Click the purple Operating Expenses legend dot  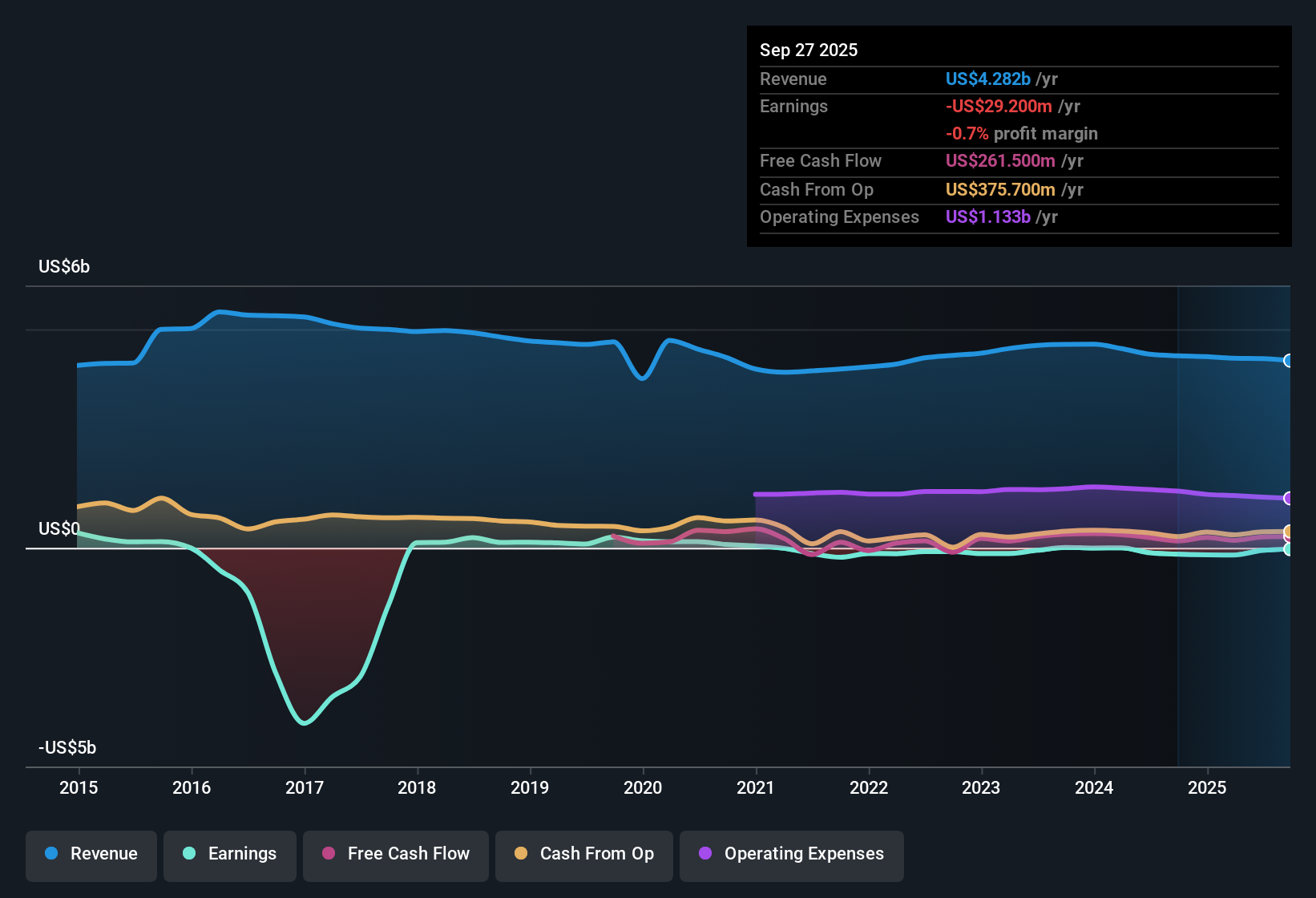click(x=705, y=854)
